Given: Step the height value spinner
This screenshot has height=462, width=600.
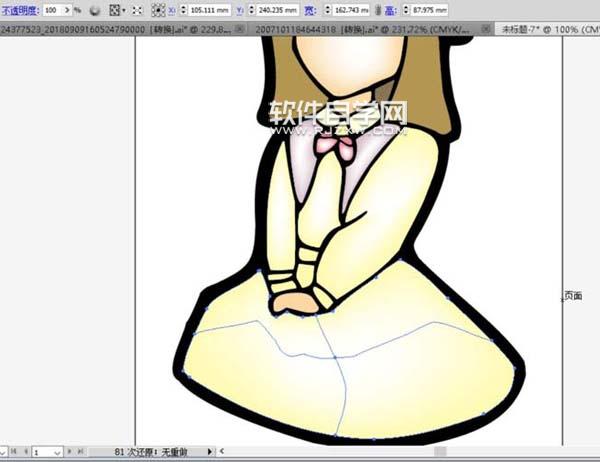Looking at the screenshot, I should point(406,10).
